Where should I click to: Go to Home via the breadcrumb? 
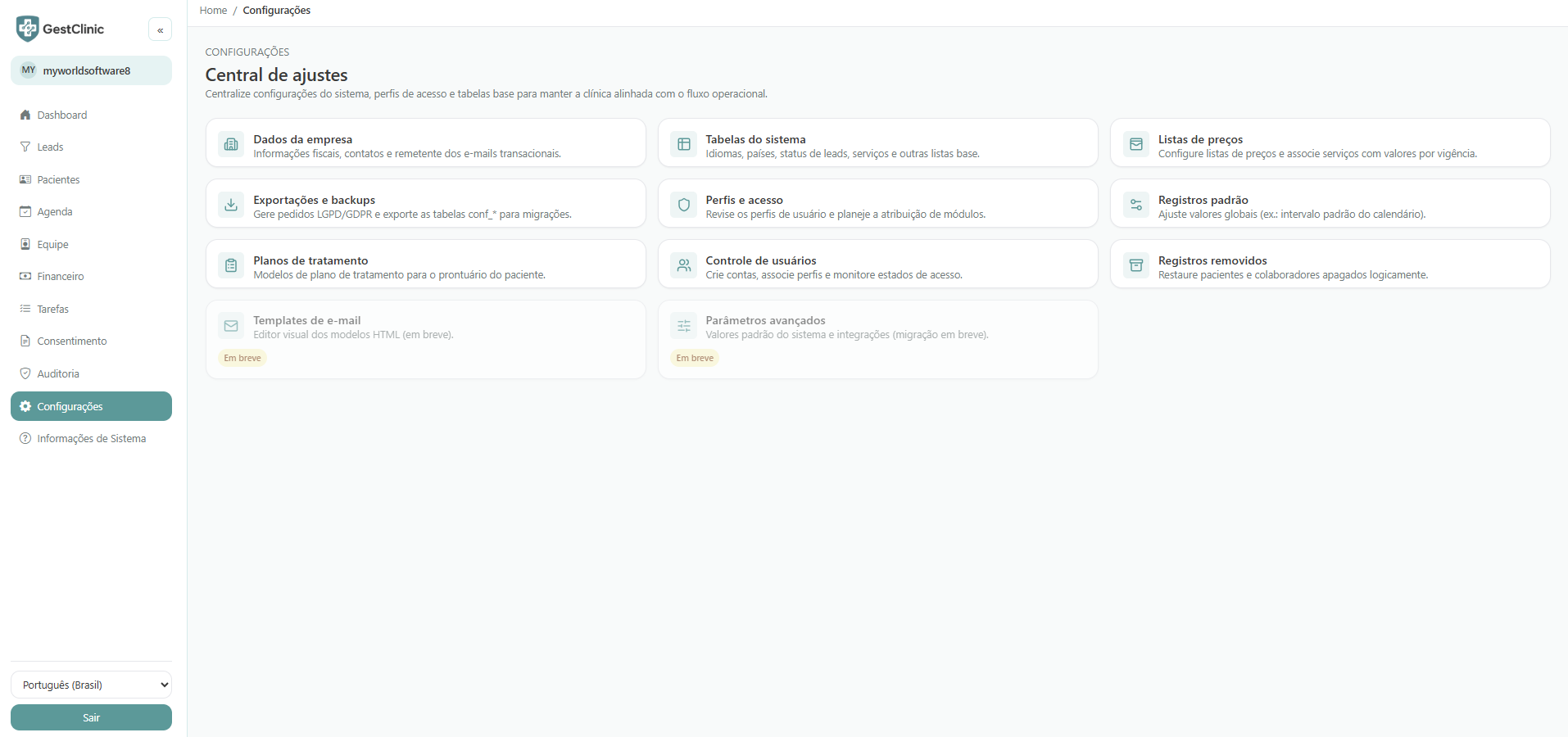(212, 10)
